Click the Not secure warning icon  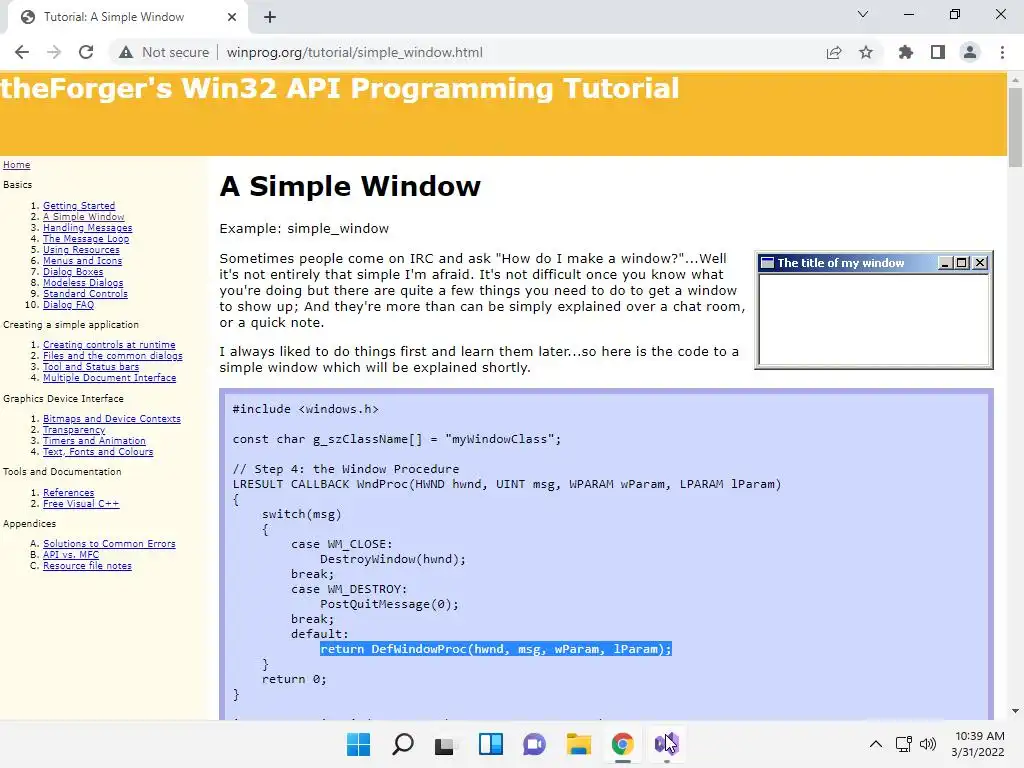click(126, 52)
